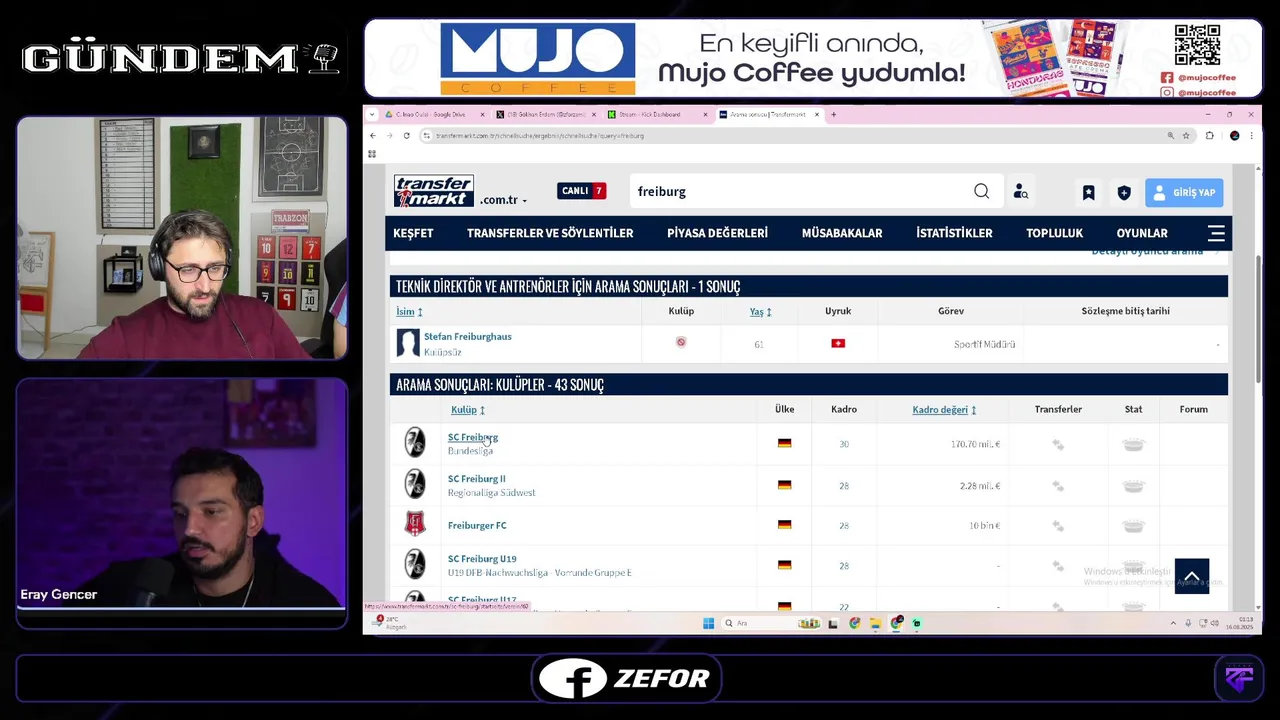The image size is (1280, 720).
Task: Open the SC Freiburg II club link
Action: click(476, 478)
